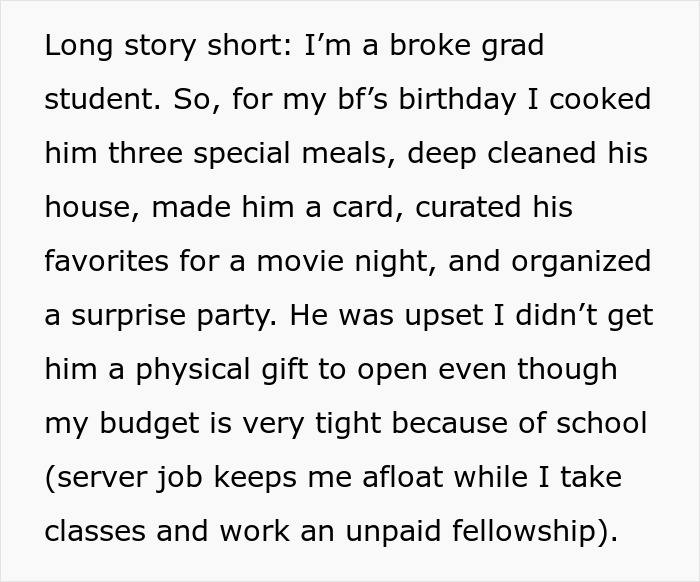Click the word "afloat"
The image size is (700, 582).
[414, 478]
